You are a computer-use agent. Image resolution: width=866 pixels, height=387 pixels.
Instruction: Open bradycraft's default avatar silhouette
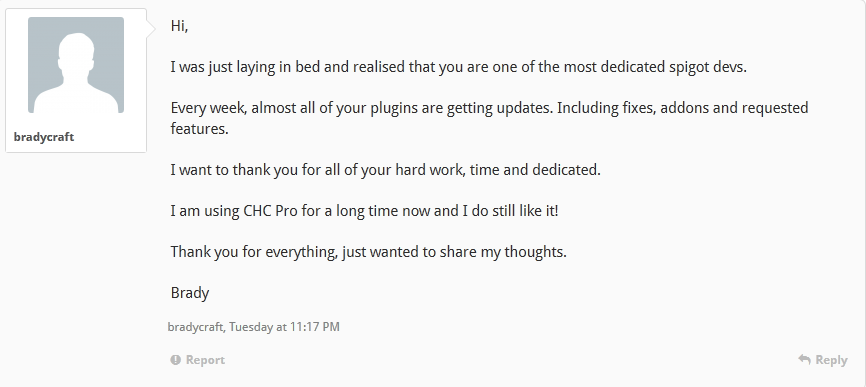[76, 65]
